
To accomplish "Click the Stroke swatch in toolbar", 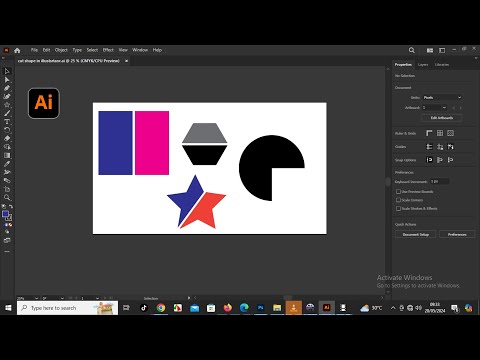I will pos(9,218).
